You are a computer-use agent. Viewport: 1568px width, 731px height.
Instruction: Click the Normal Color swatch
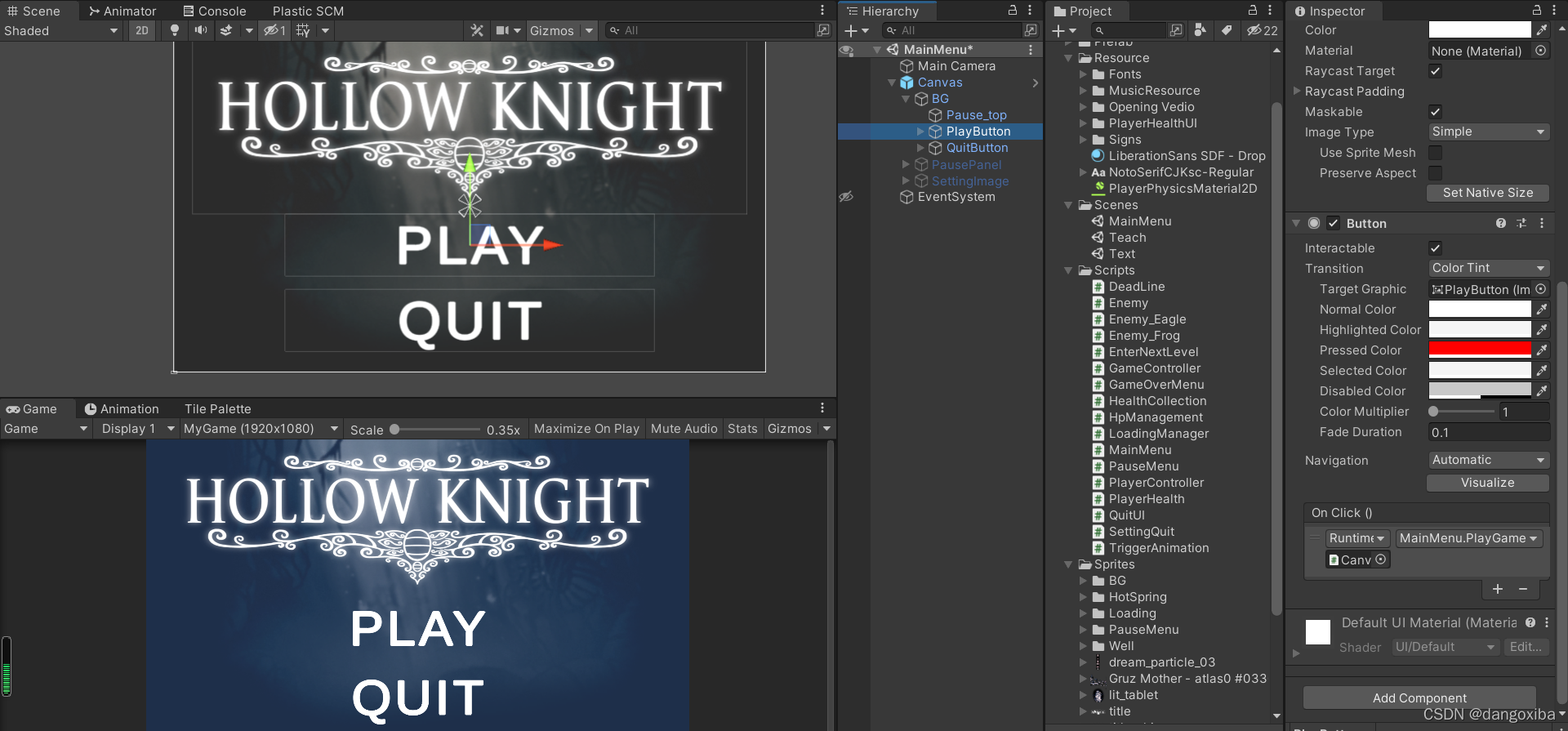[1480, 309]
